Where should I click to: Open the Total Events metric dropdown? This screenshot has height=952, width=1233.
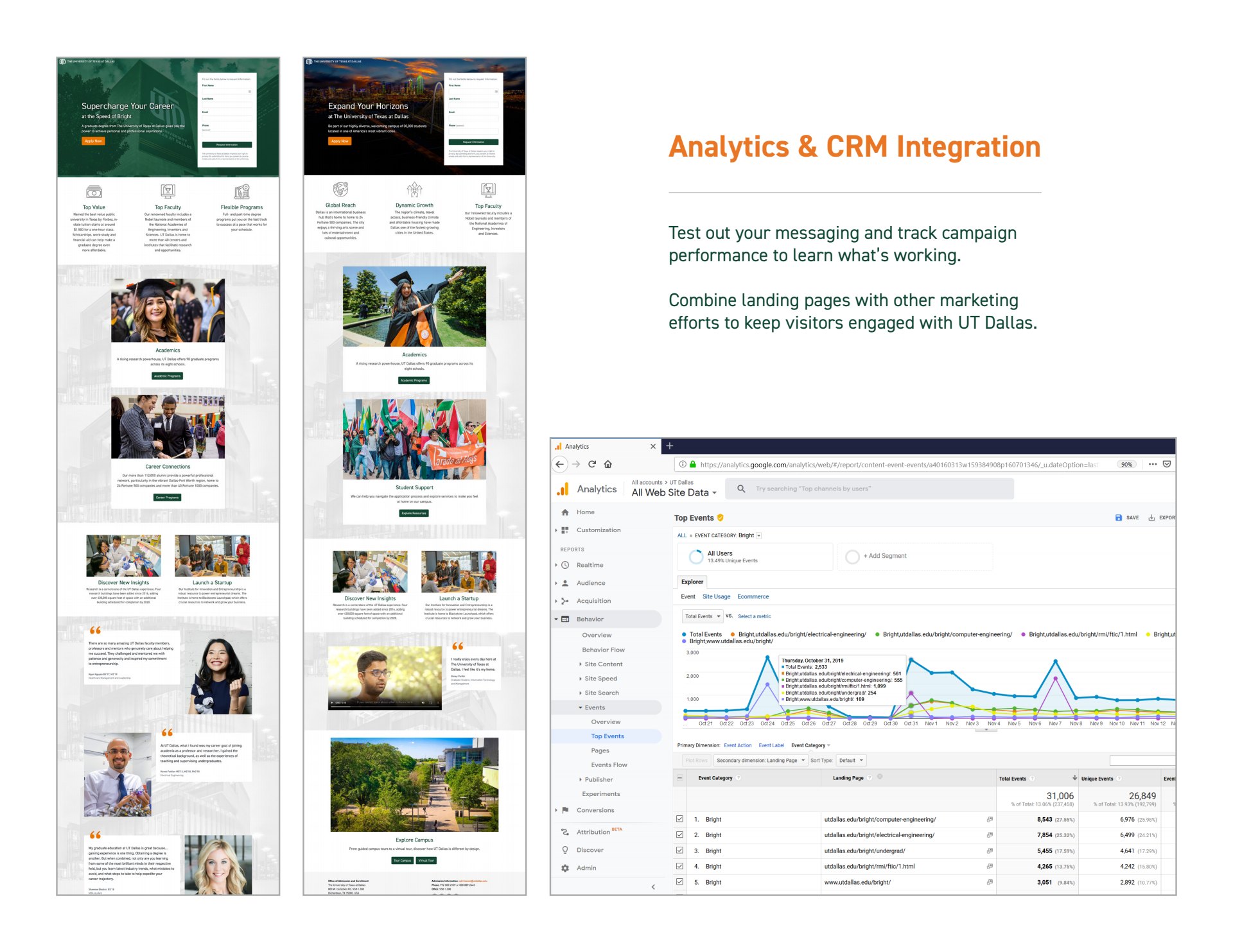click(703, 616)
